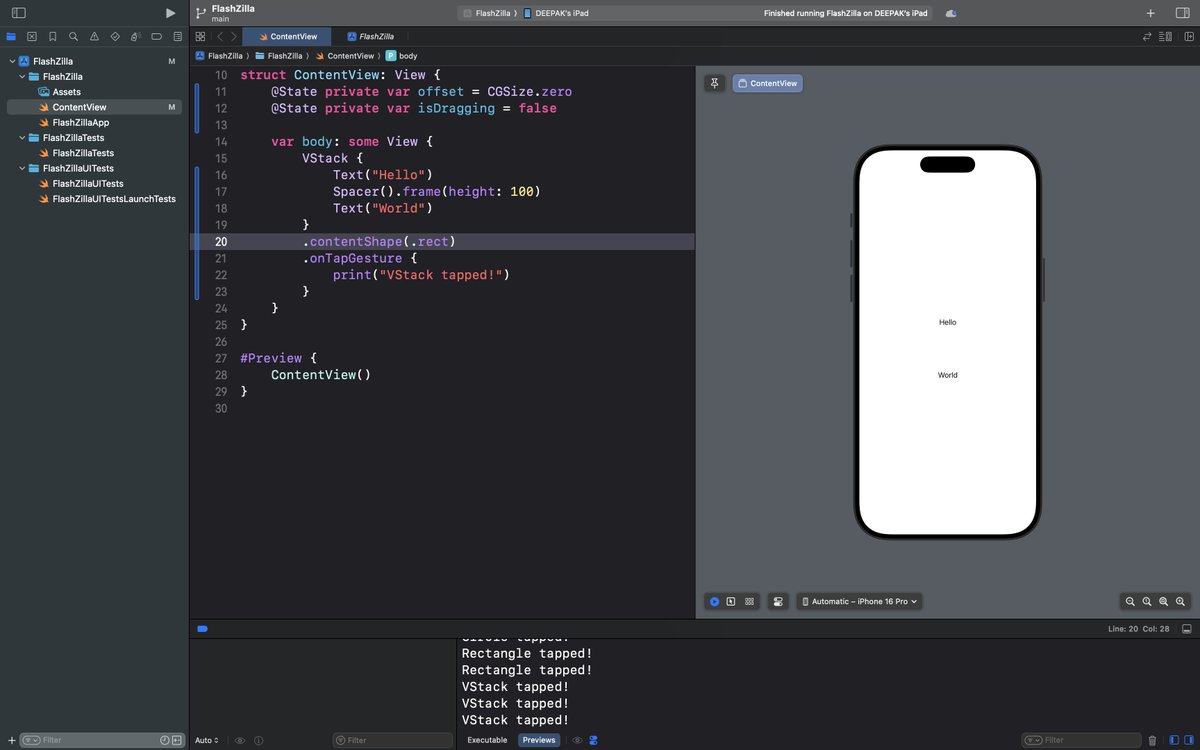Screen dimensions: 1200x750
Task: Go forward in editor history
Action: [234, 36]
